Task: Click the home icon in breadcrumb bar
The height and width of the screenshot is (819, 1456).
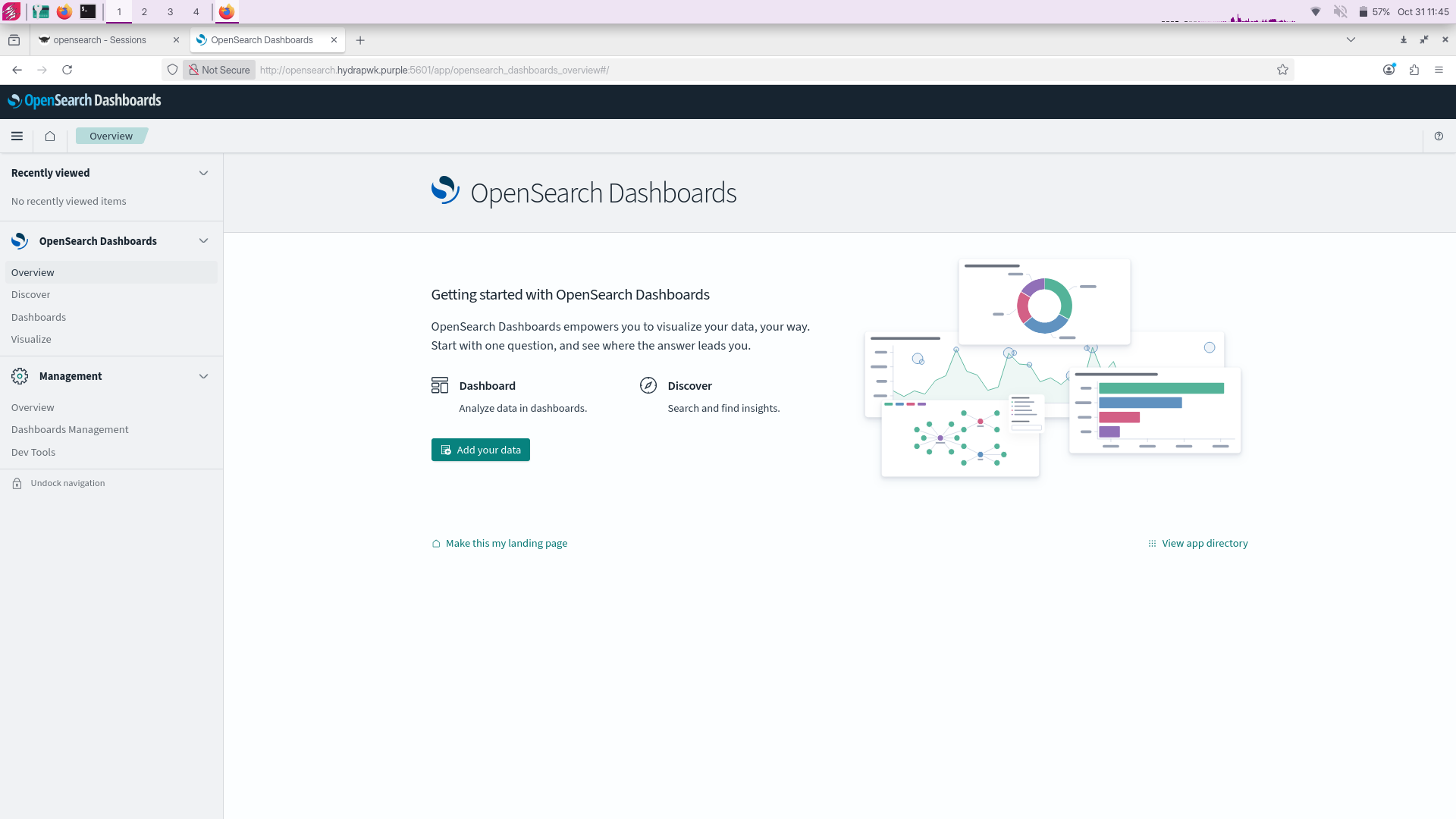Action: (x=50, y=136)
